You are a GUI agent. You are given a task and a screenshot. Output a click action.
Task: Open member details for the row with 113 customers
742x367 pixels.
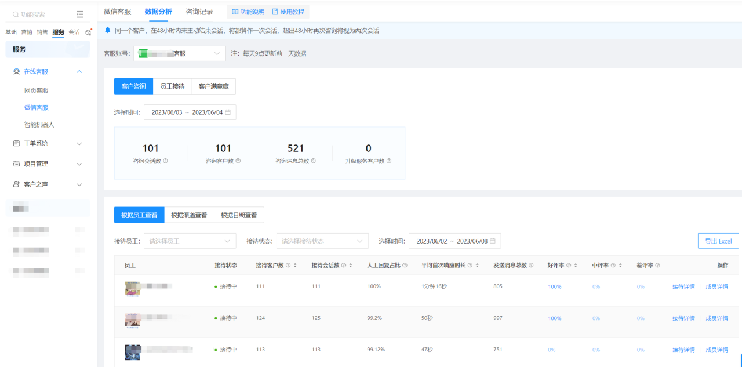pyautogui.click(x=717, y=350)
